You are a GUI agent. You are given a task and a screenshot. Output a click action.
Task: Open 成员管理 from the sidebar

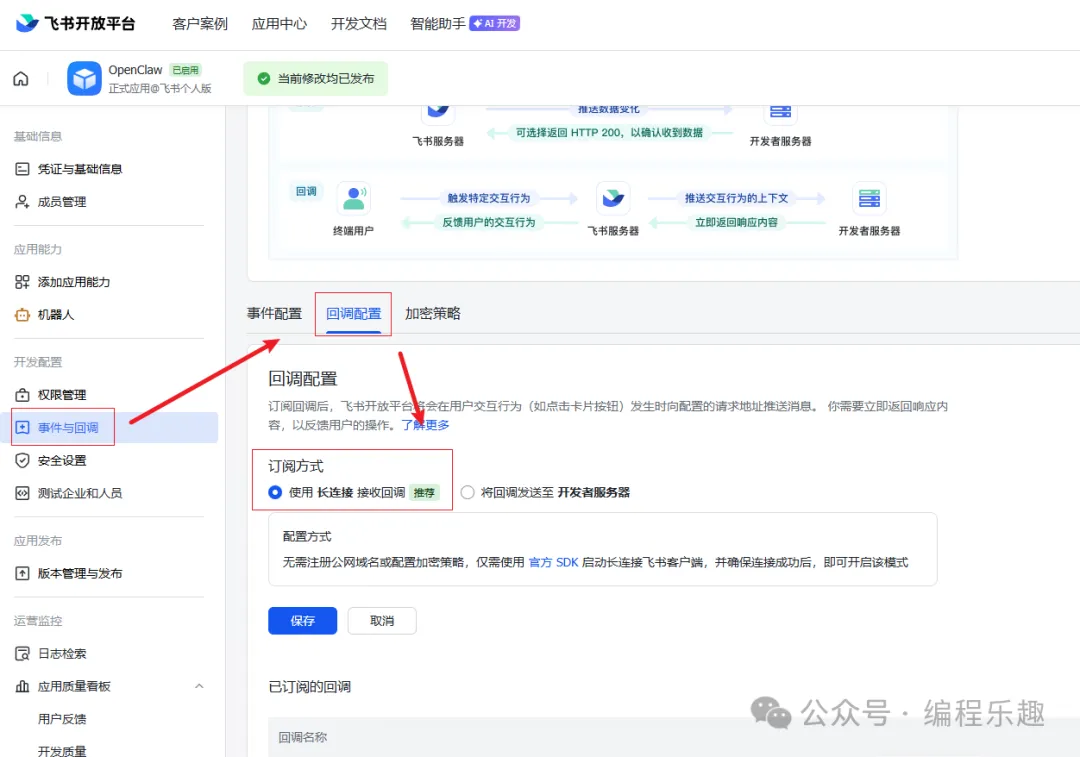(x=62, y=202)
